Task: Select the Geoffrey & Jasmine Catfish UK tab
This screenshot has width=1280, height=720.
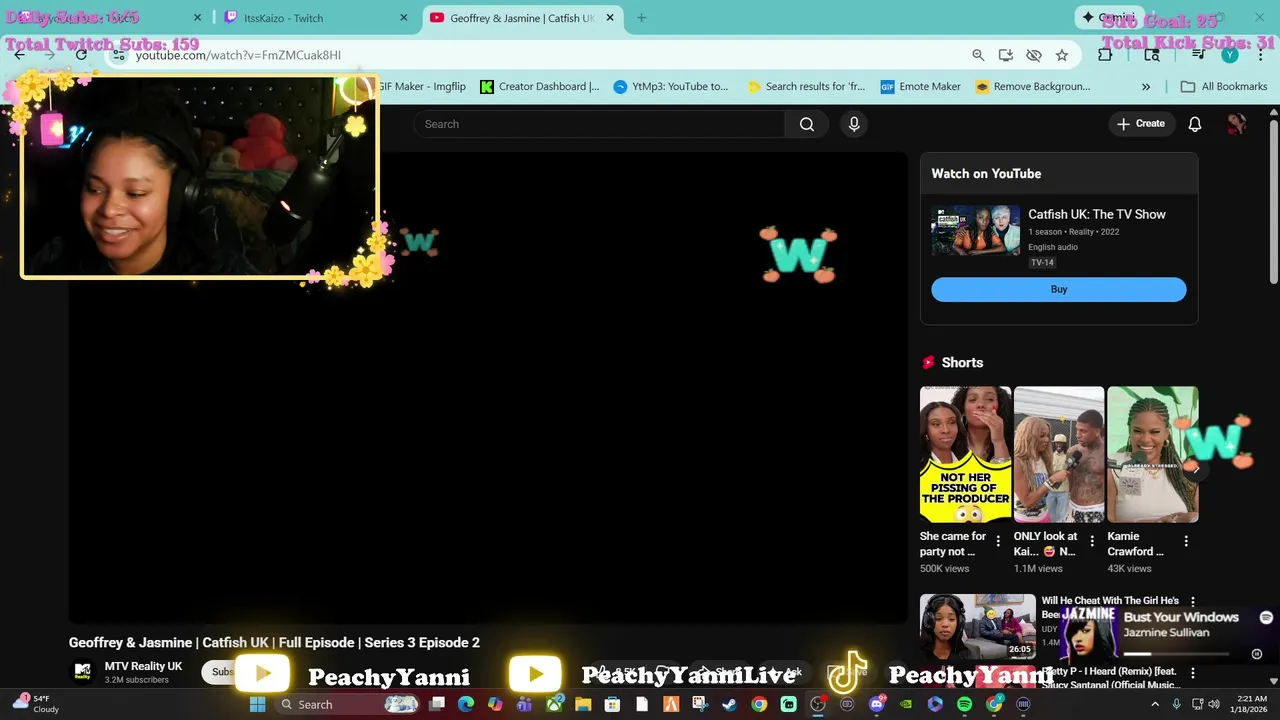Action: click(x=523, y=18)
